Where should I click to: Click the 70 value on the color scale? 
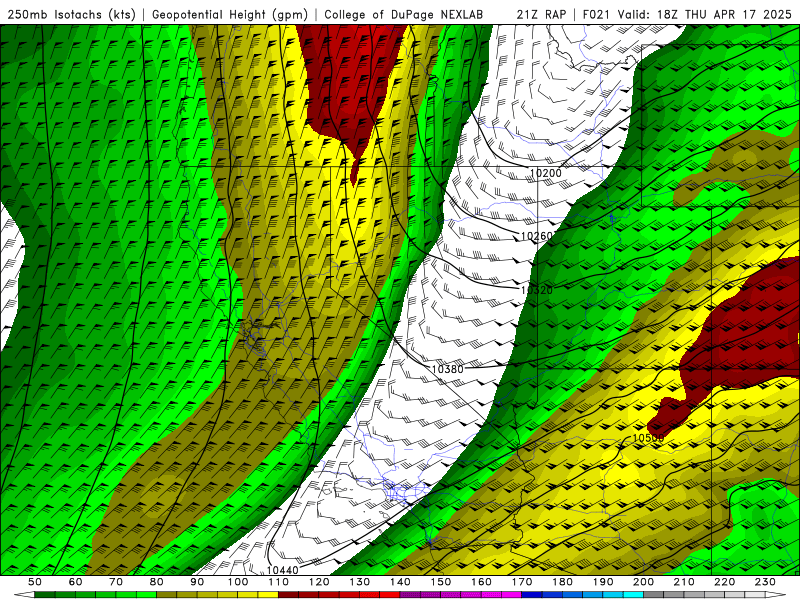(116, 582)
